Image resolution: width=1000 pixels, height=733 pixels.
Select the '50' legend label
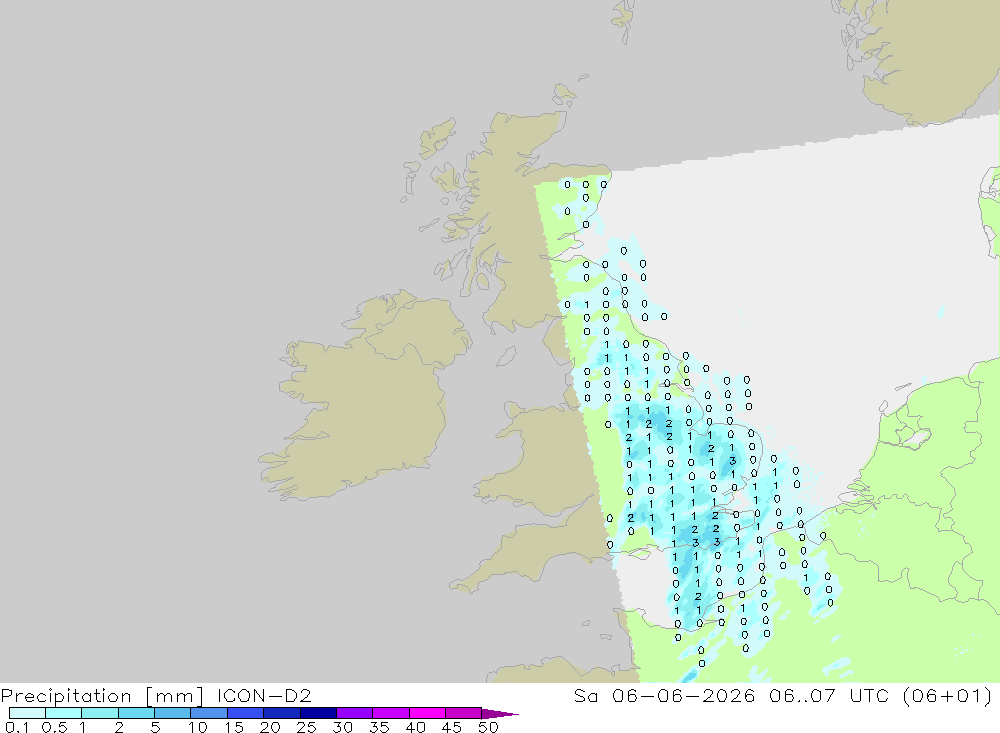pyautogui.click(x=489, y=727)
